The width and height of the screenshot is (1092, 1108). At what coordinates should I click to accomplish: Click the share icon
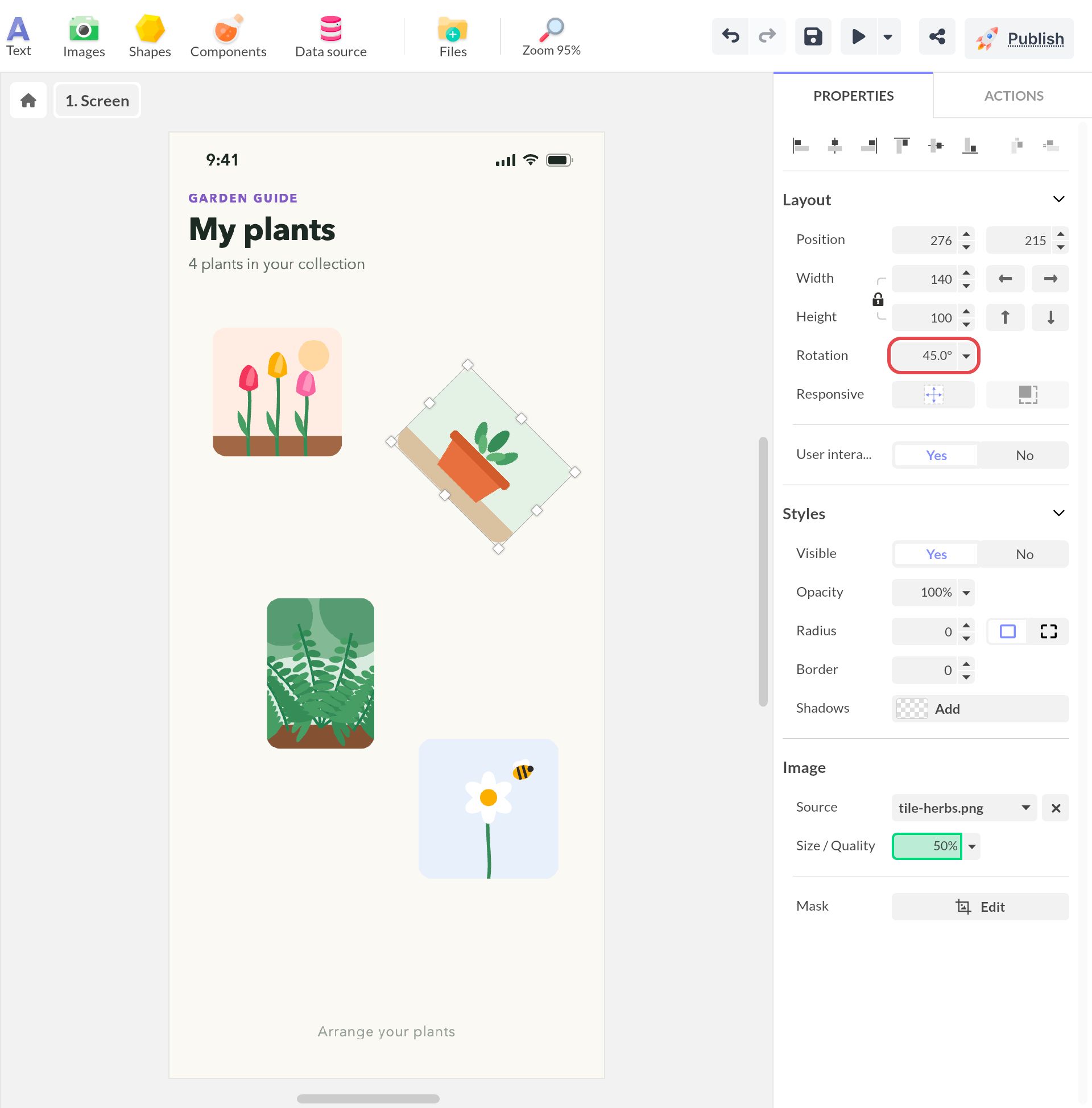click(x=937, y=37)
